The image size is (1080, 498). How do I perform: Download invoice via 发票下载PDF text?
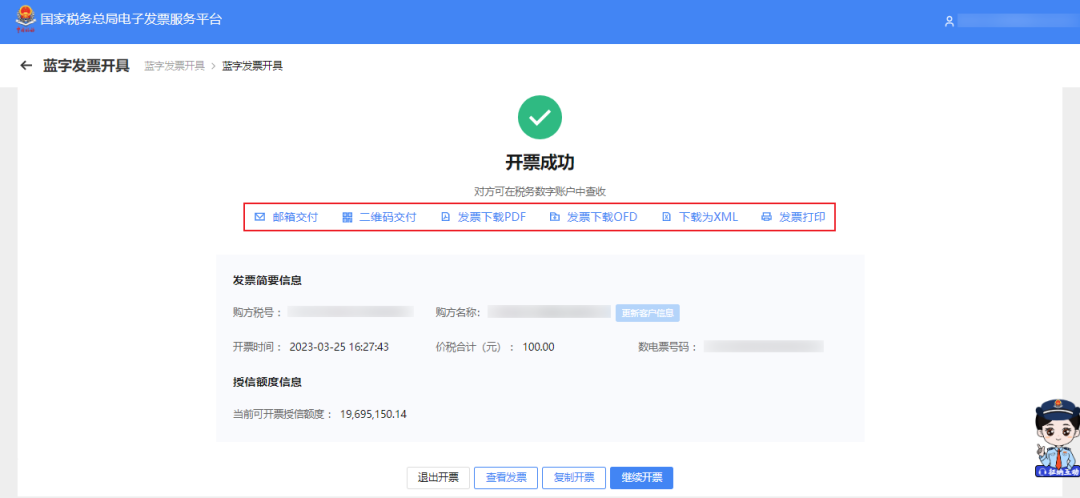click(492, 217)
